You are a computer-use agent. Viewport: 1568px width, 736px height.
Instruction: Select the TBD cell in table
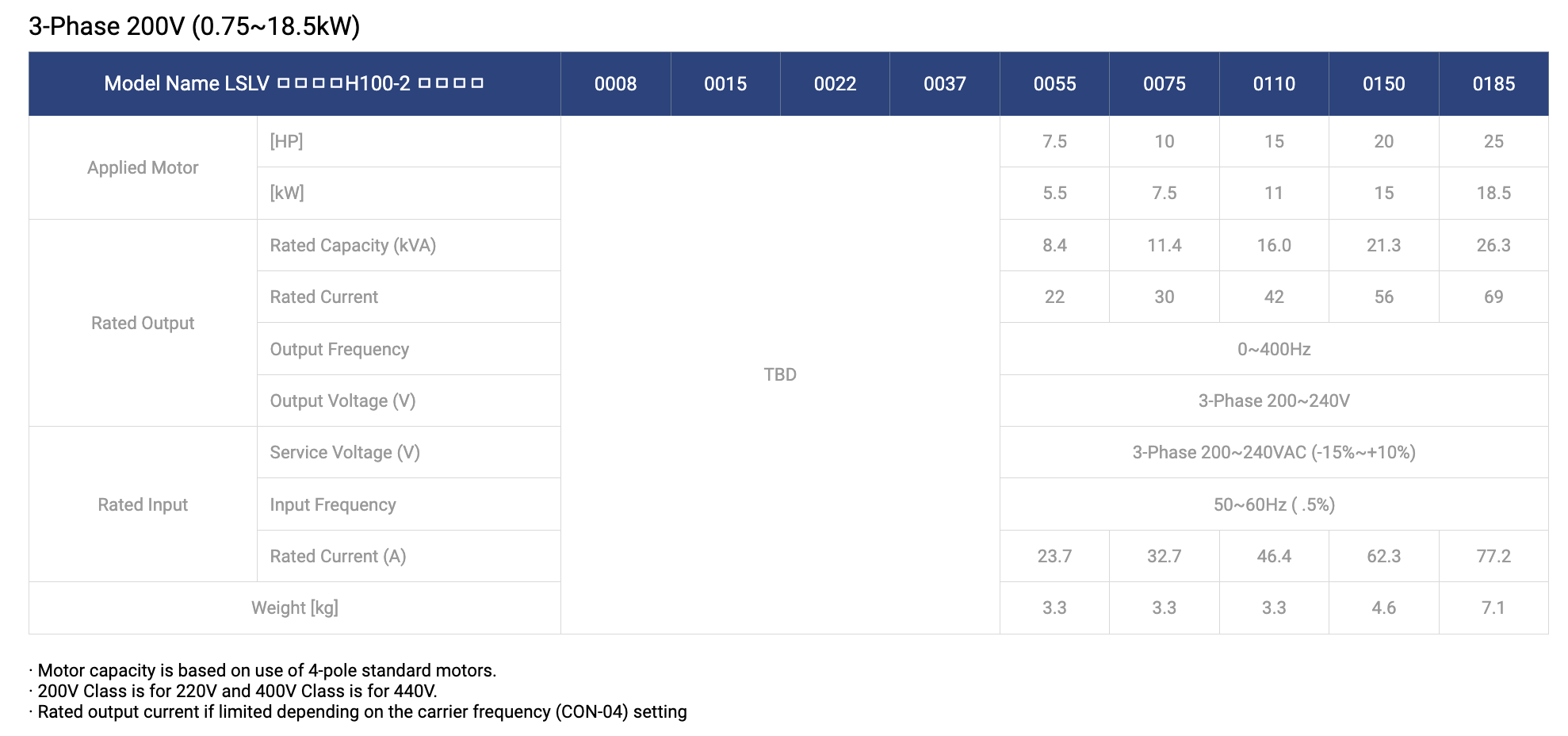coord(780,374)
